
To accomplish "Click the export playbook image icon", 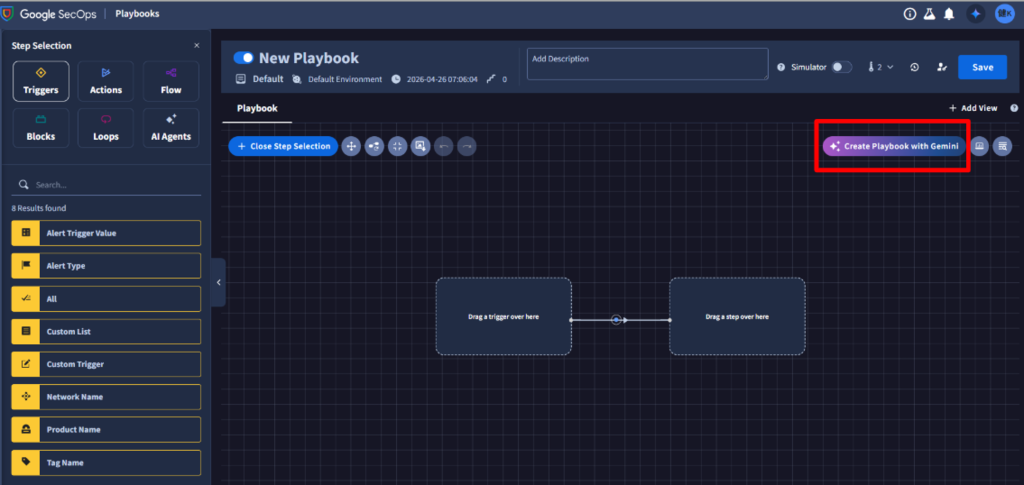I will pyautogui.click(x=421, y=146).
